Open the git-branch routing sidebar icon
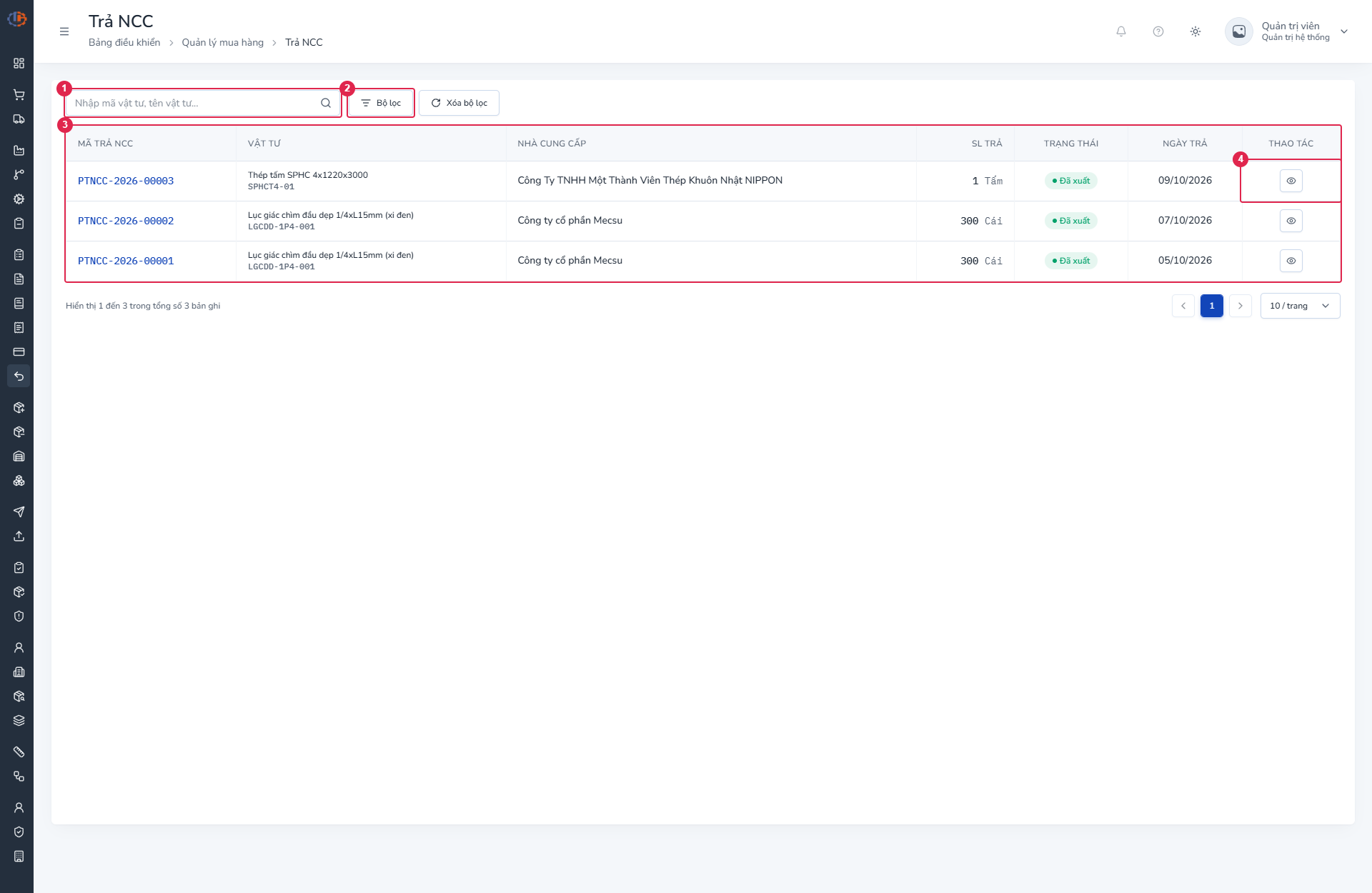Viewport: 1372px width, 893px height. click(19, 175)
